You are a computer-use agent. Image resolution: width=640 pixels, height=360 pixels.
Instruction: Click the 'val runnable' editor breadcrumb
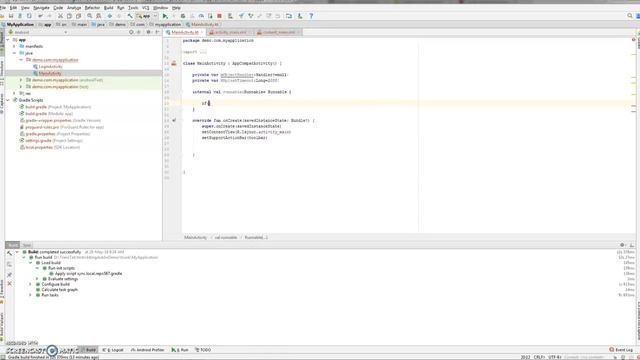226,238
